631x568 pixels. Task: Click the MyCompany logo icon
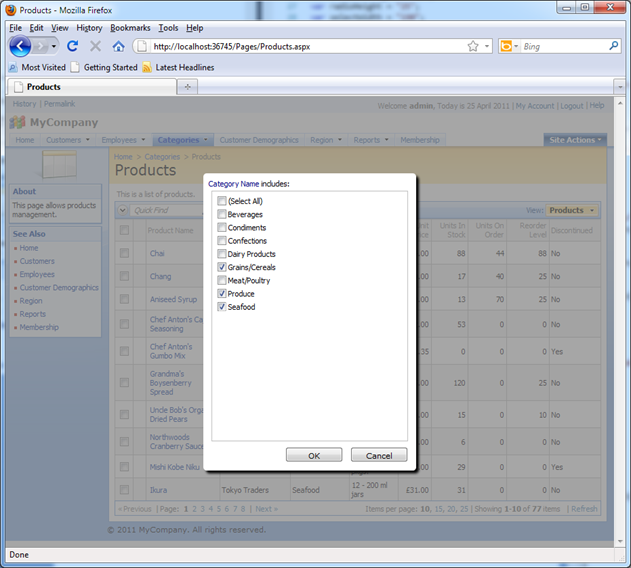click(x=17, y=122)
